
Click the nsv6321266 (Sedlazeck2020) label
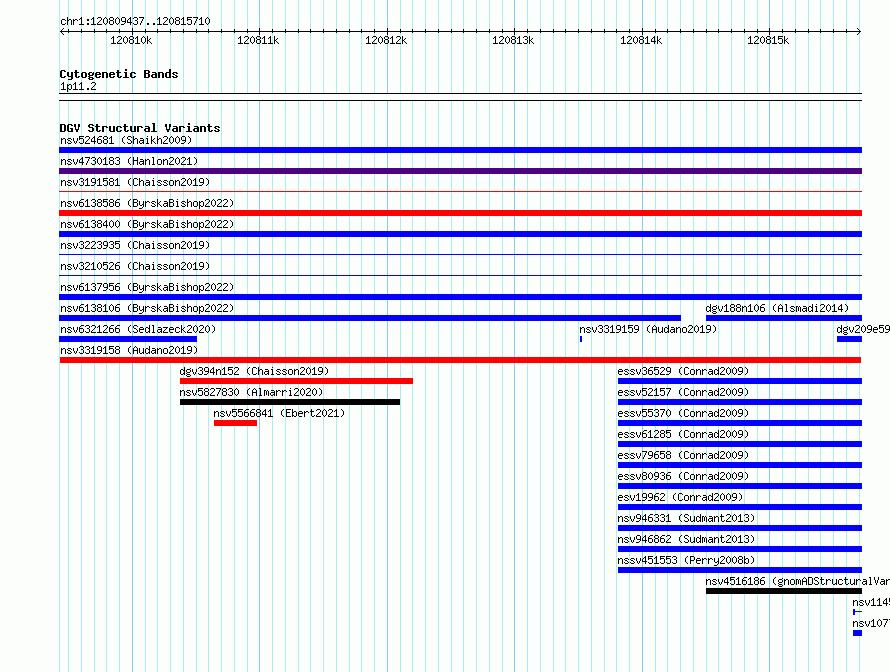[x=138, y=329]
